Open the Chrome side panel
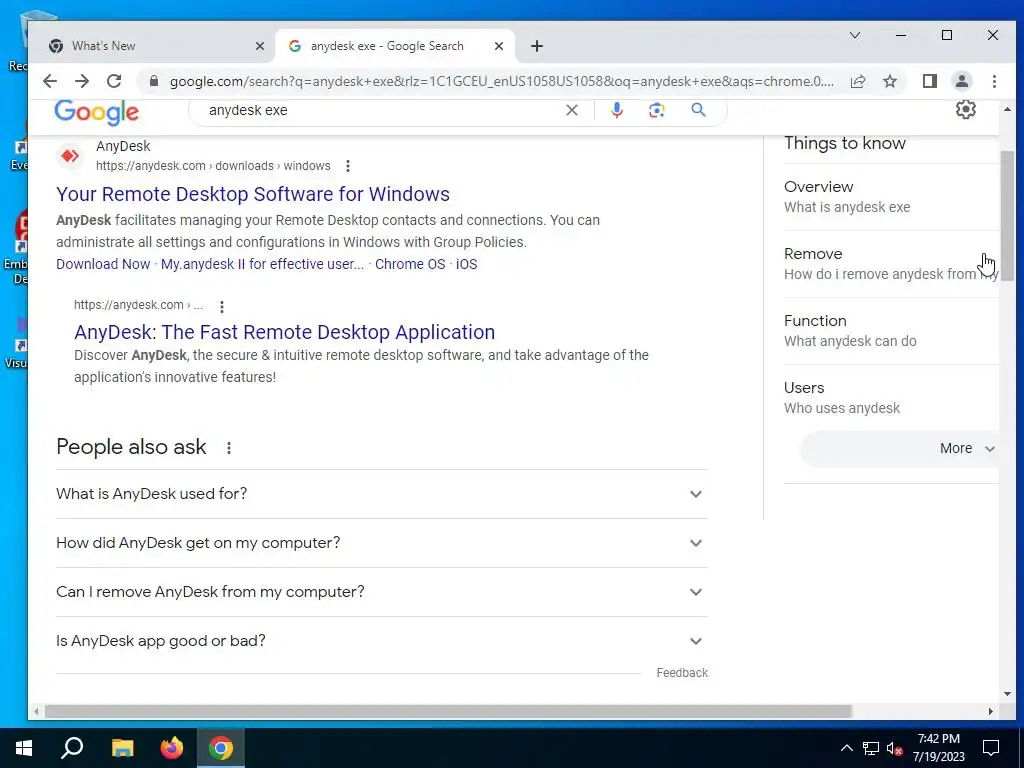The width and height of the screenshot is (1024, 768). pyautogui.click(x=930, y=81)
